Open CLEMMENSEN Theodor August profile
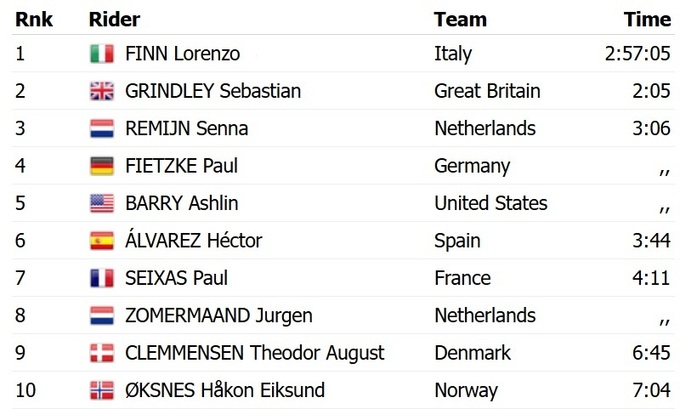 (254, 353)
